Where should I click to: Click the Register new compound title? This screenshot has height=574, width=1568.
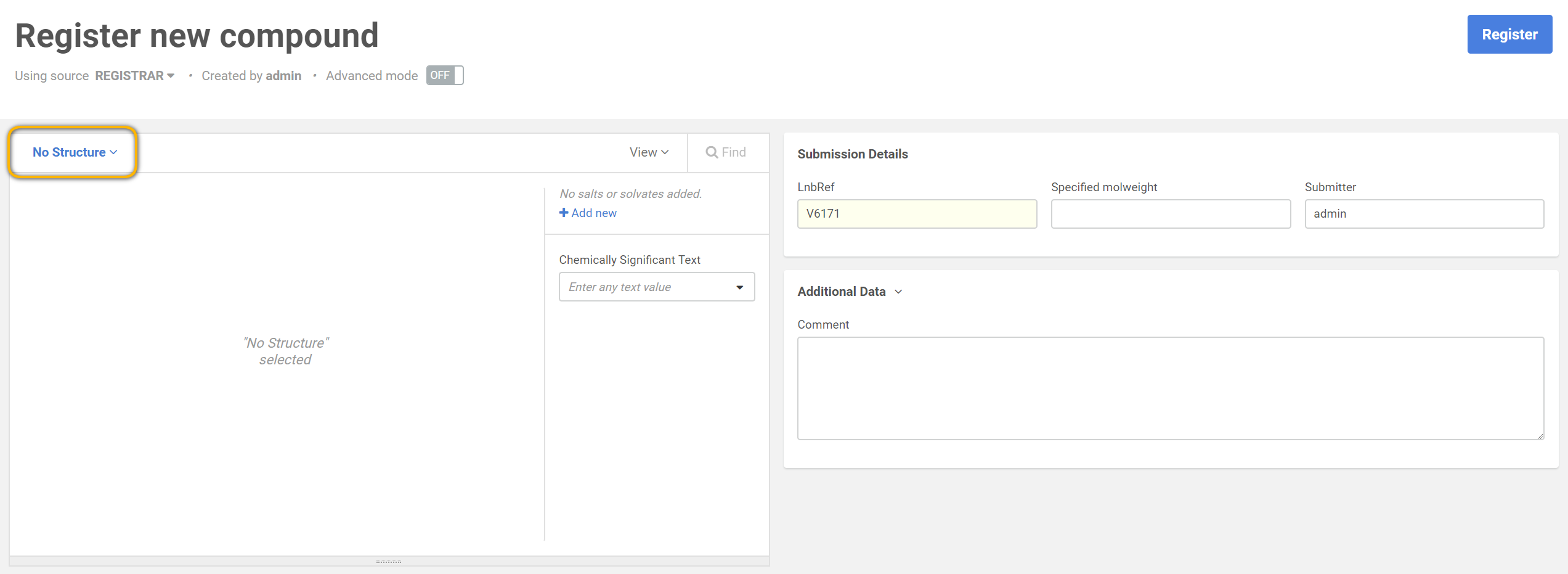point(197,36)
